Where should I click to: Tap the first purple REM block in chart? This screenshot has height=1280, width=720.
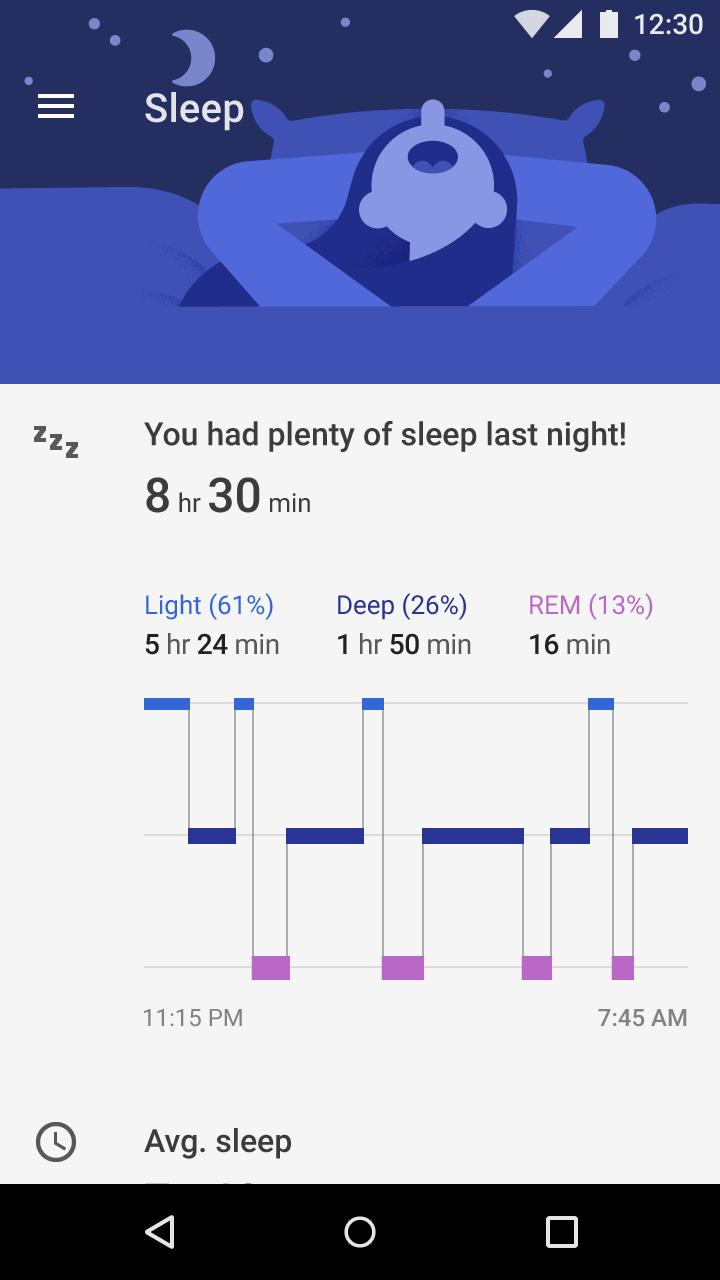(271, 968)
